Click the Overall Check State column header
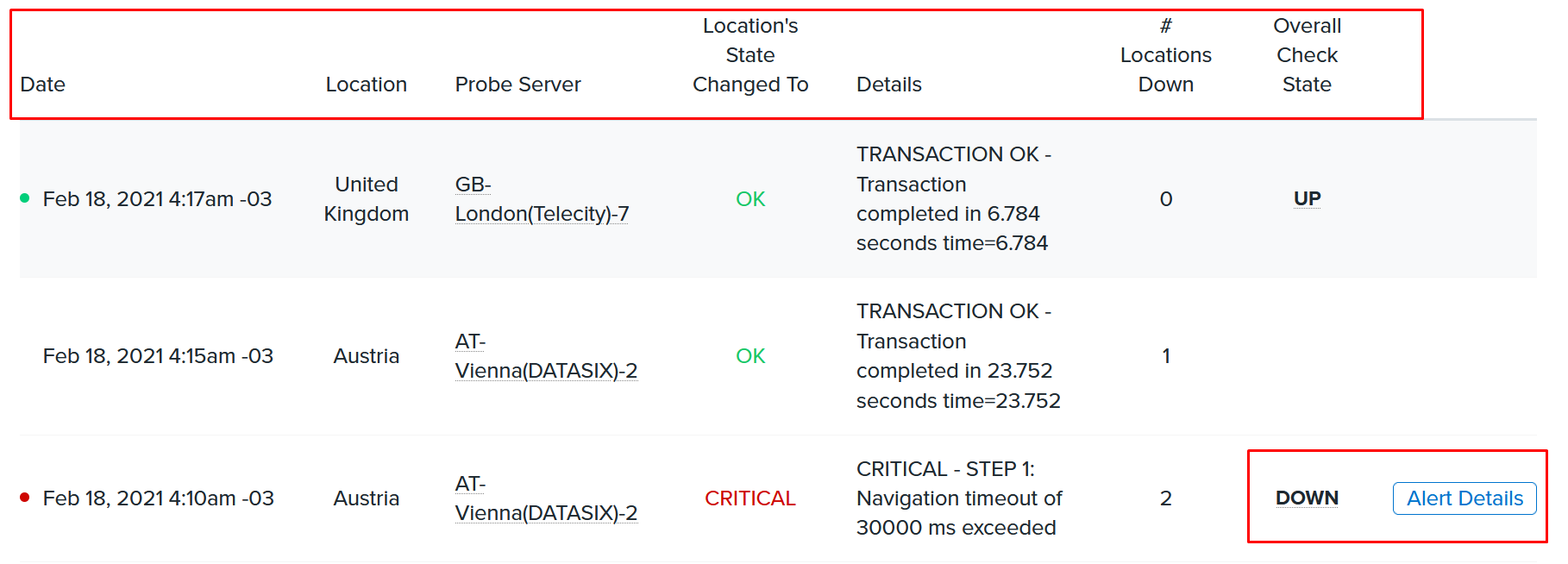Image resolution: width=1568 pixels, height=564 pixels. click(x=1307, y=54)
